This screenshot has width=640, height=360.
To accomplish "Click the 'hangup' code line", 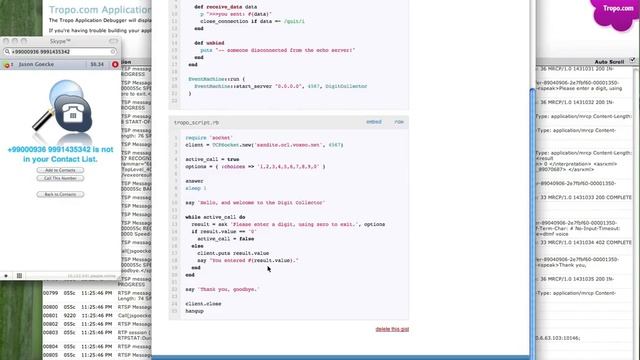I will 194,311.
